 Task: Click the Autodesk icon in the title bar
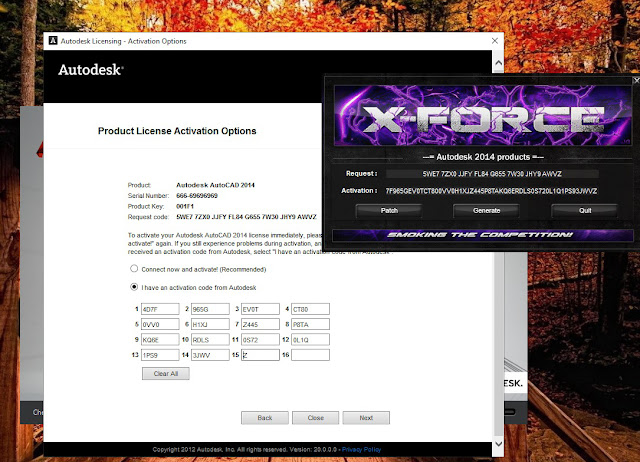tap(53, 40)
